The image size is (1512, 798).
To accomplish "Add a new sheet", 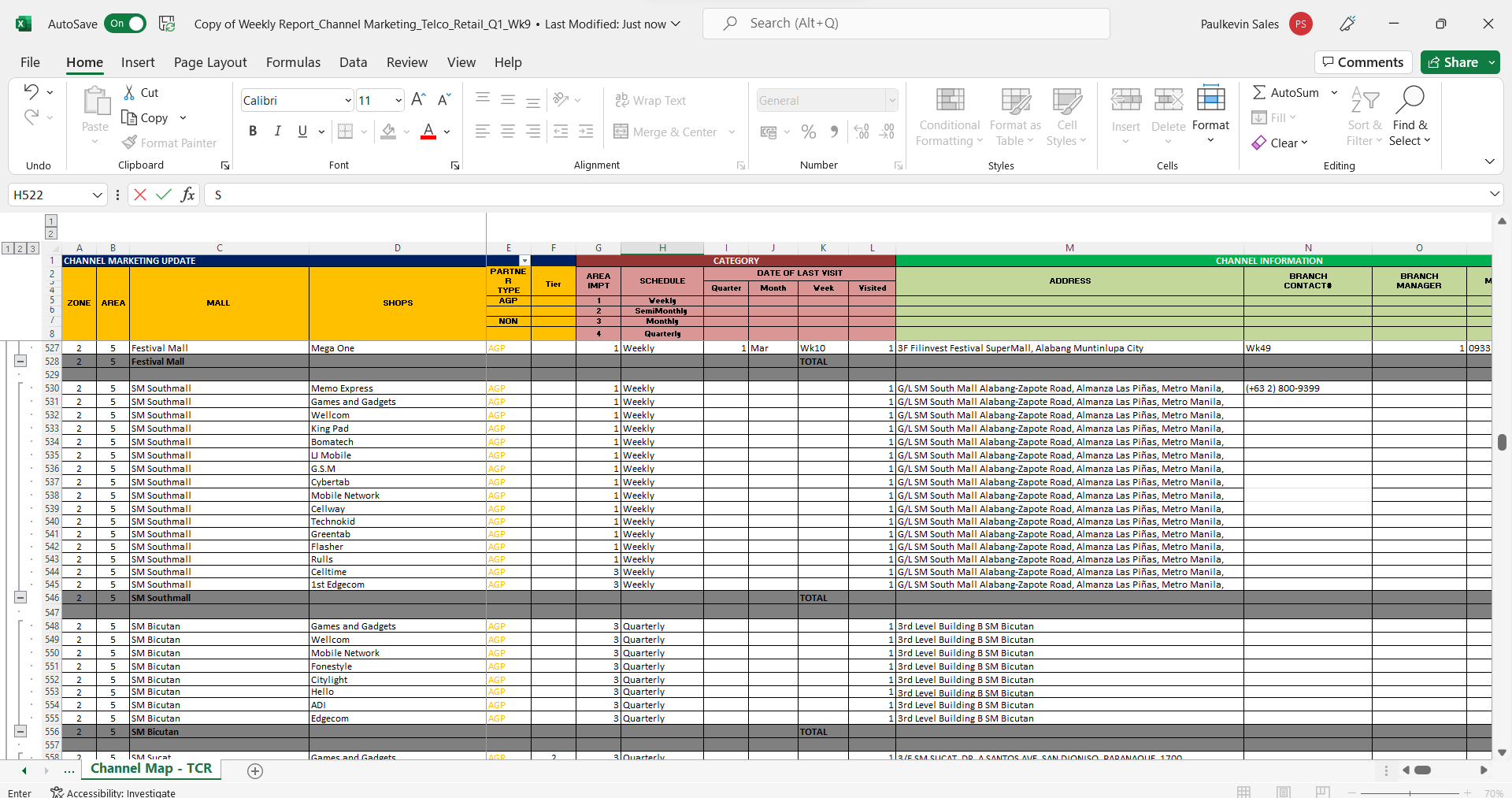I will pyautogui.click(x=255, y=771).
